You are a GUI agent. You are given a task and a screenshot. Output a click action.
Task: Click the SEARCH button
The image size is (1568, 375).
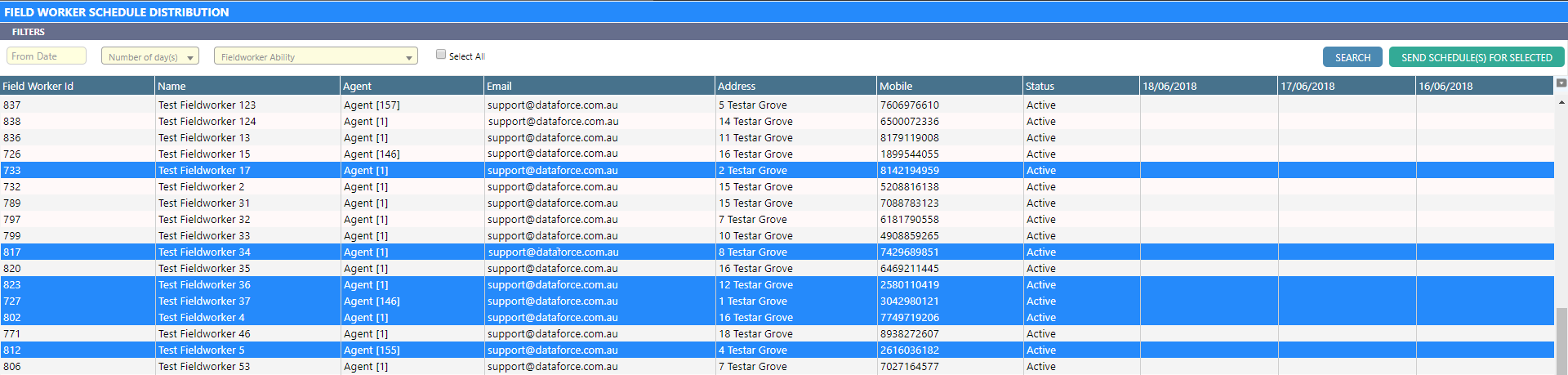[x=1352, y=57]
